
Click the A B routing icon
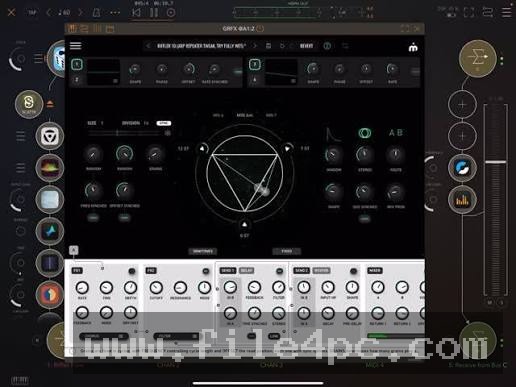(x=396, y=133)
